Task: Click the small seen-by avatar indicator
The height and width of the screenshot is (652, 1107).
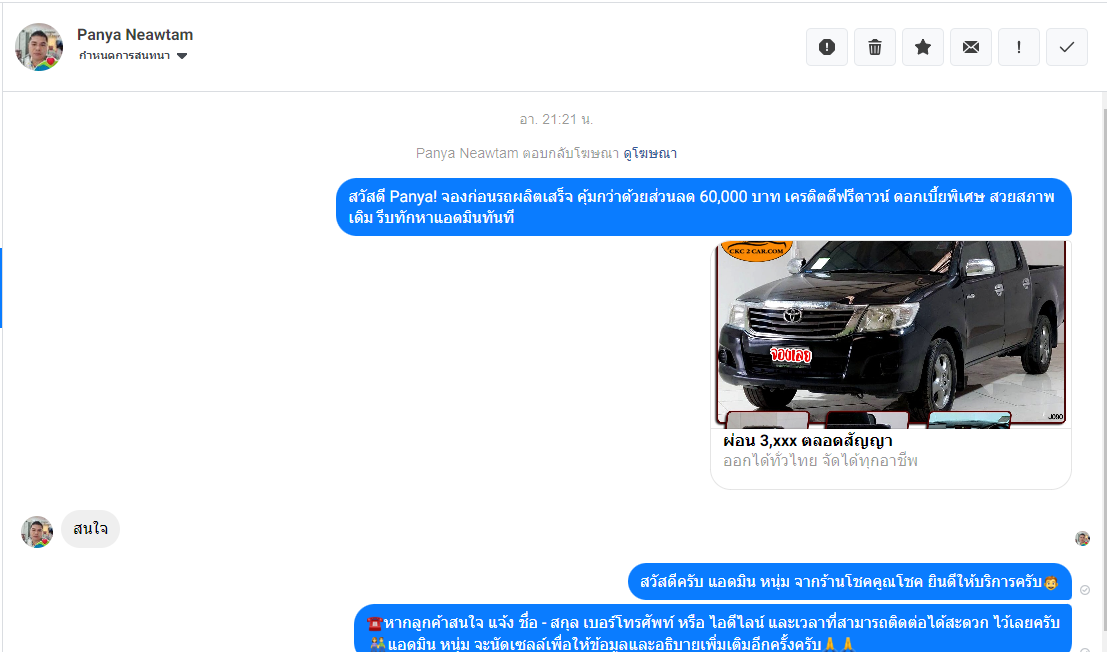Action: [1082, 539]
